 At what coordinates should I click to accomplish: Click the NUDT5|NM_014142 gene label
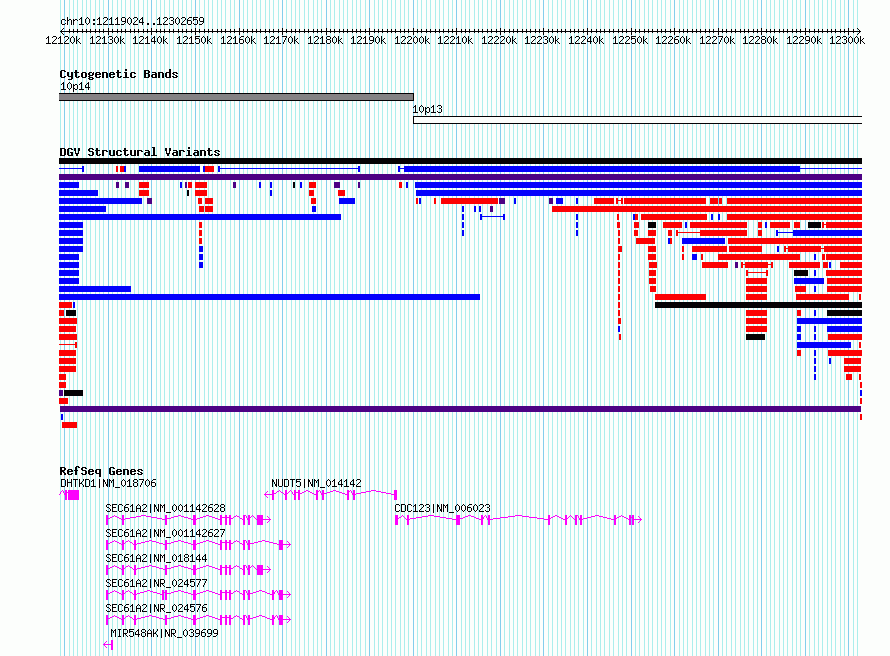click(x=316, y=483)
